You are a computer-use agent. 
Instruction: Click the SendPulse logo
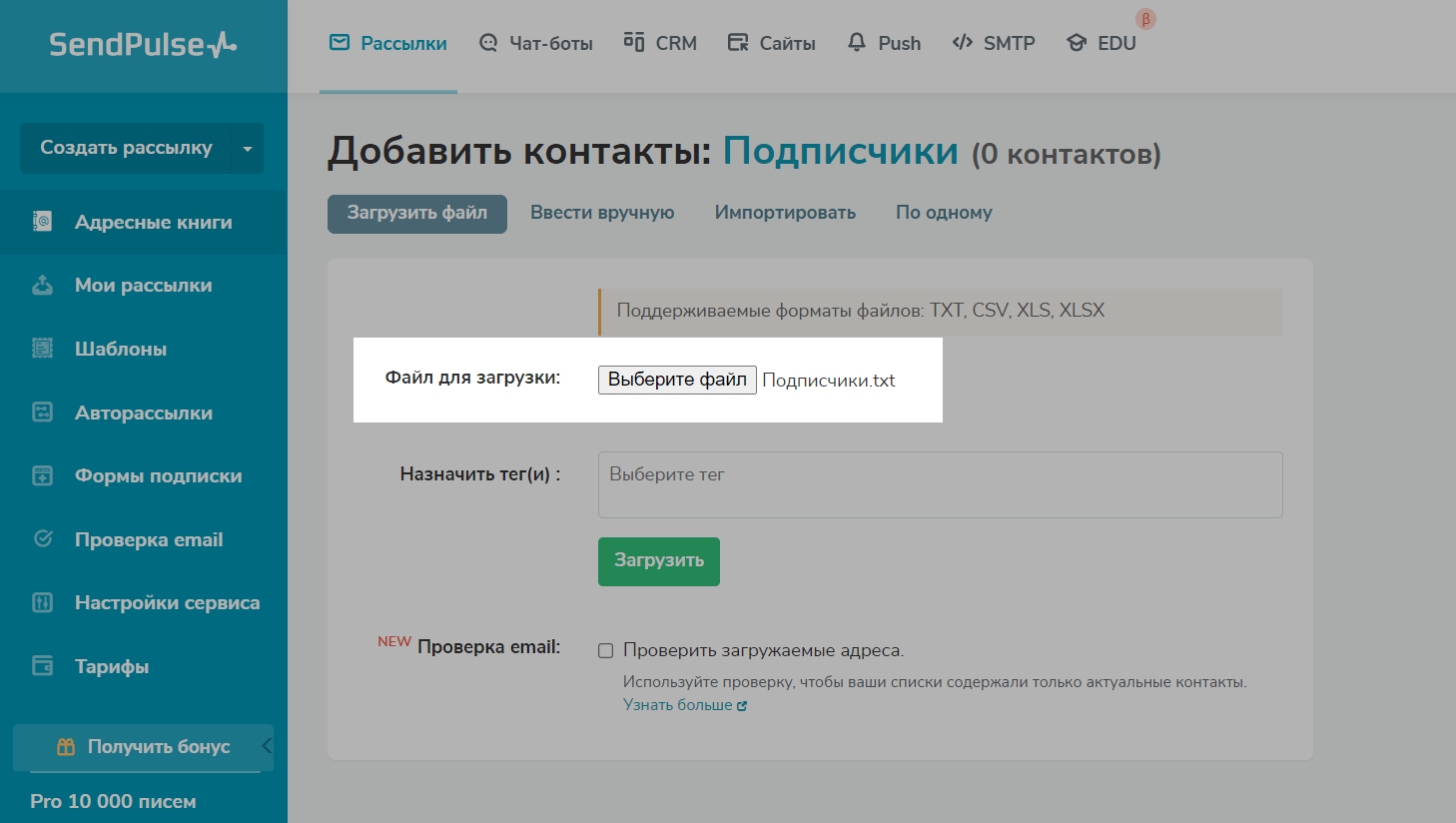coord(143,45)
